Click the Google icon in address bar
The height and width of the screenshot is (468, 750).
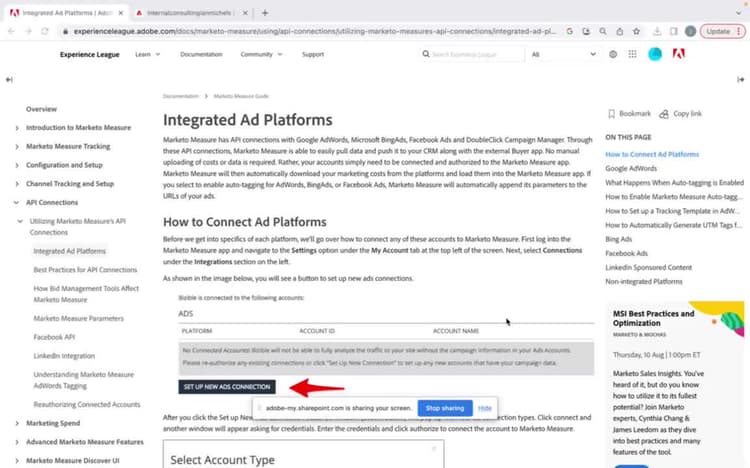[570, 31]
